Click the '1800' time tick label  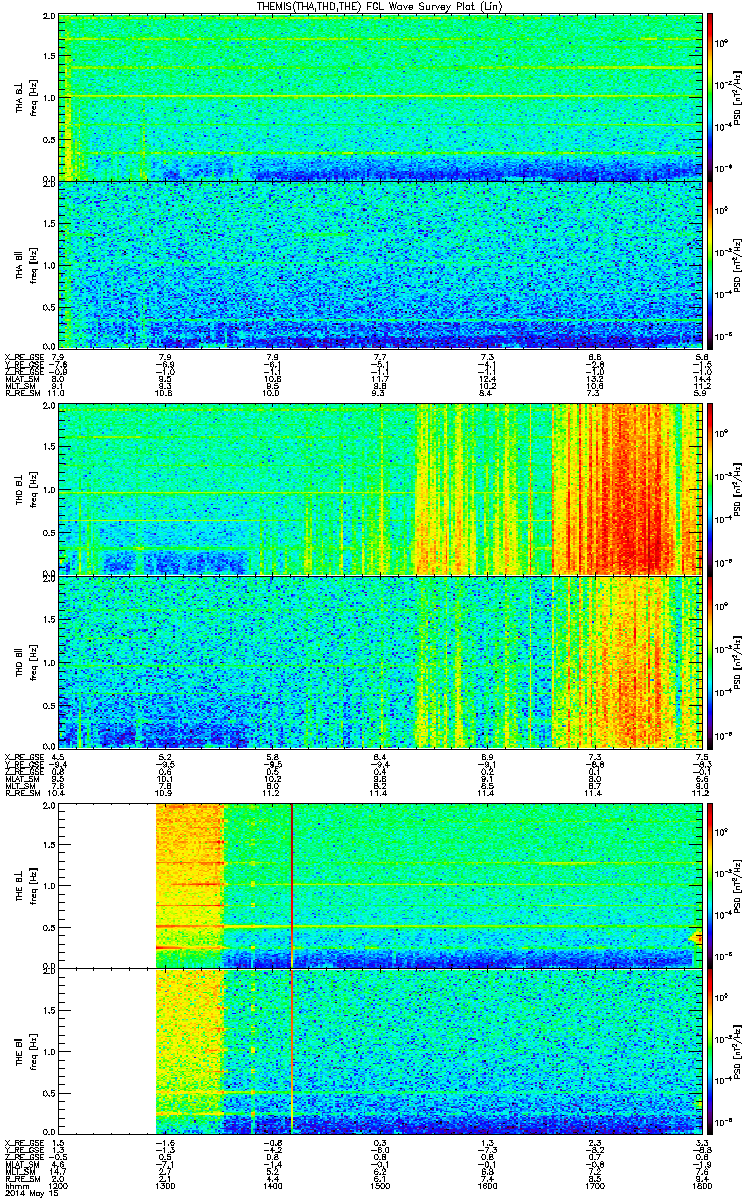[701, 1186]
